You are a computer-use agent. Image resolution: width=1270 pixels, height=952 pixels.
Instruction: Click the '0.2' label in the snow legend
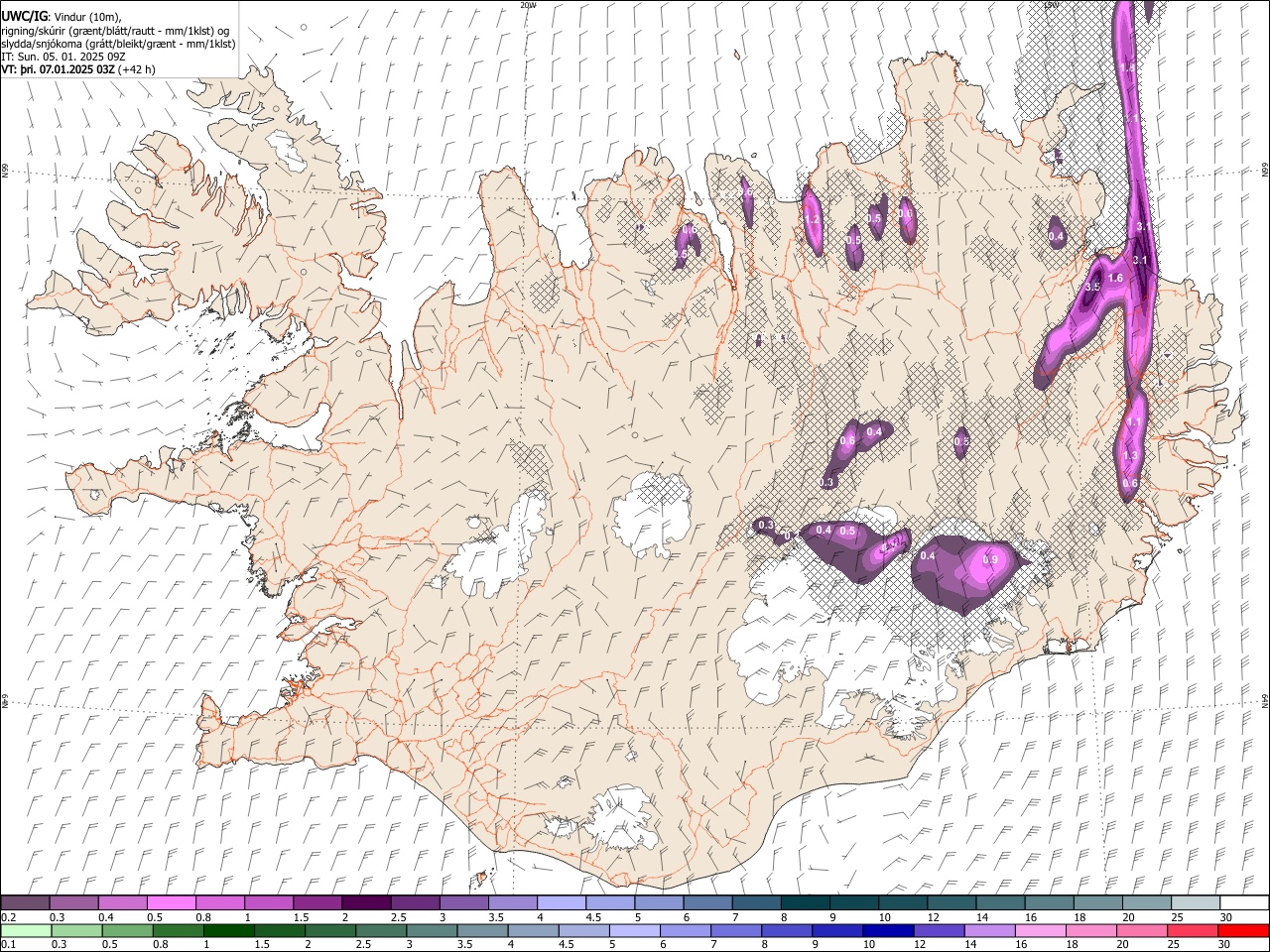click(9, 917)
